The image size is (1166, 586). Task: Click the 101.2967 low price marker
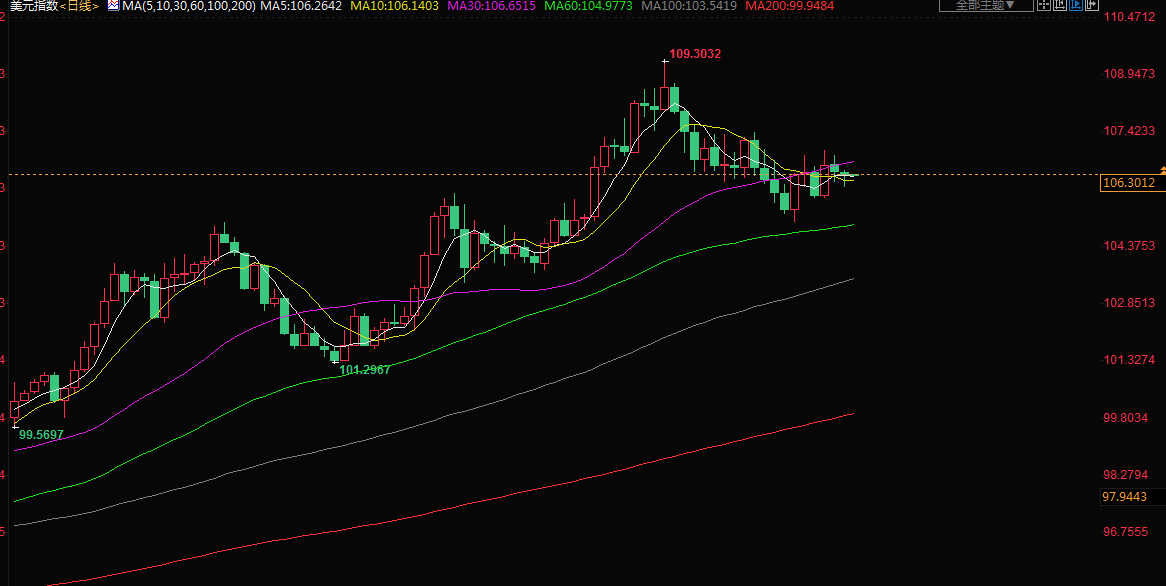point(365,370)
